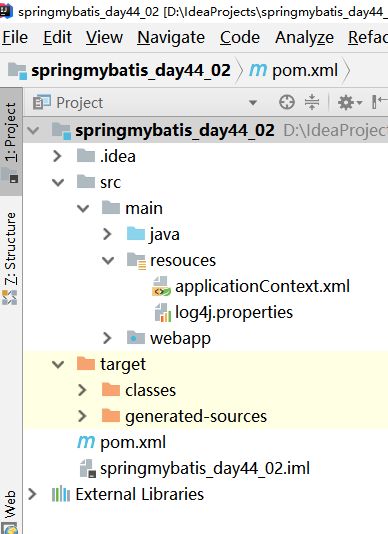Click the .idea folder icon
The width and height of the screenshot is (388, 534).
click(86, 156)
